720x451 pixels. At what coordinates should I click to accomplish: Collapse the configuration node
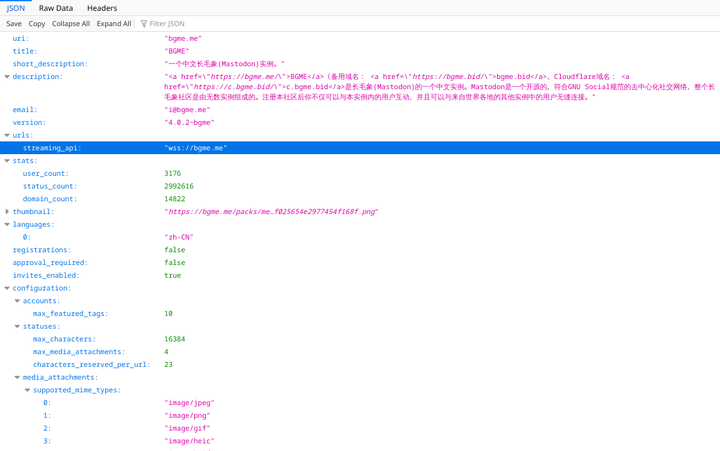point(7,288)
